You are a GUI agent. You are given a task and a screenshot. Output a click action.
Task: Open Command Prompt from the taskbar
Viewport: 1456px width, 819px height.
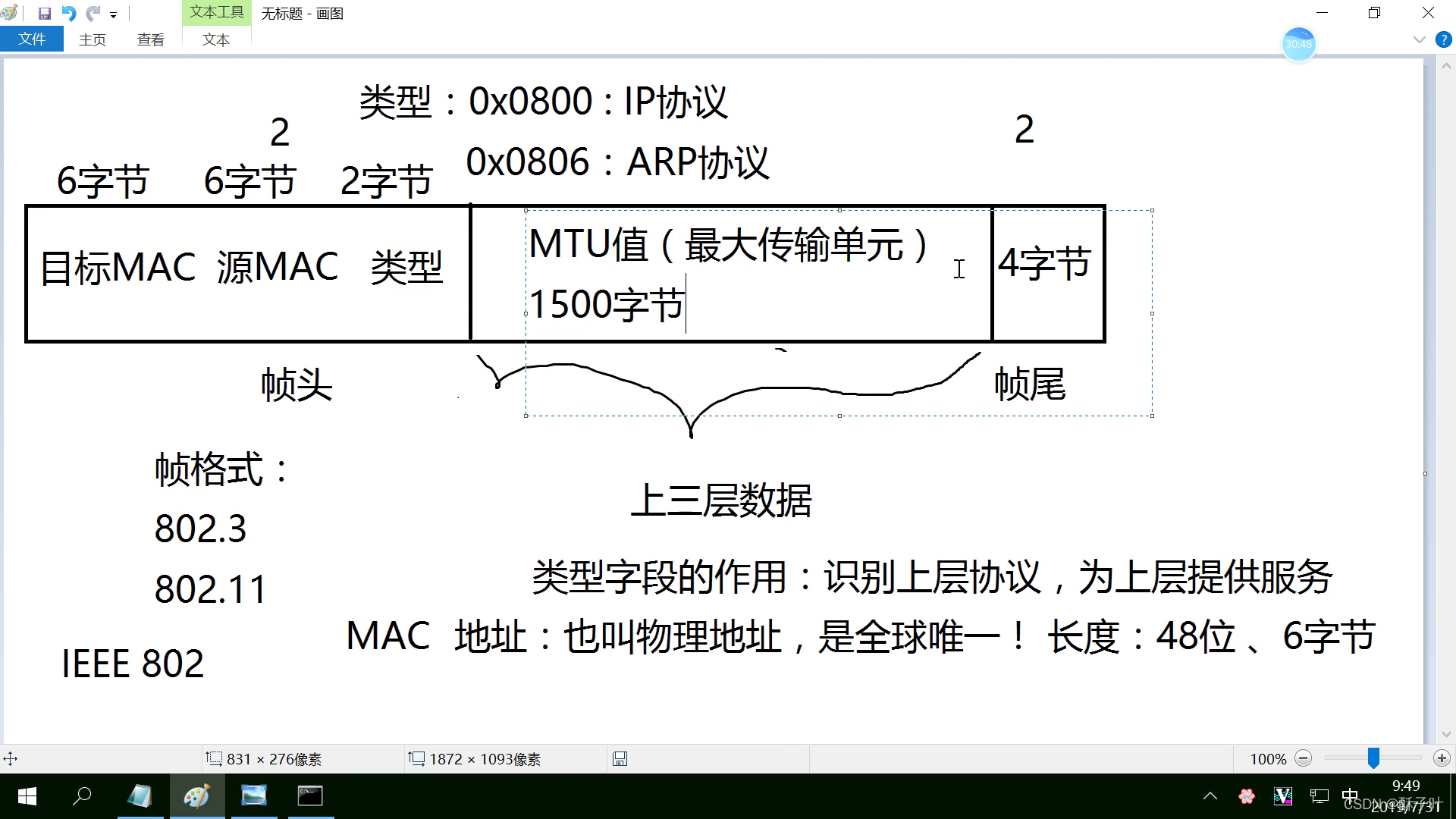click(x=310, y=795)
